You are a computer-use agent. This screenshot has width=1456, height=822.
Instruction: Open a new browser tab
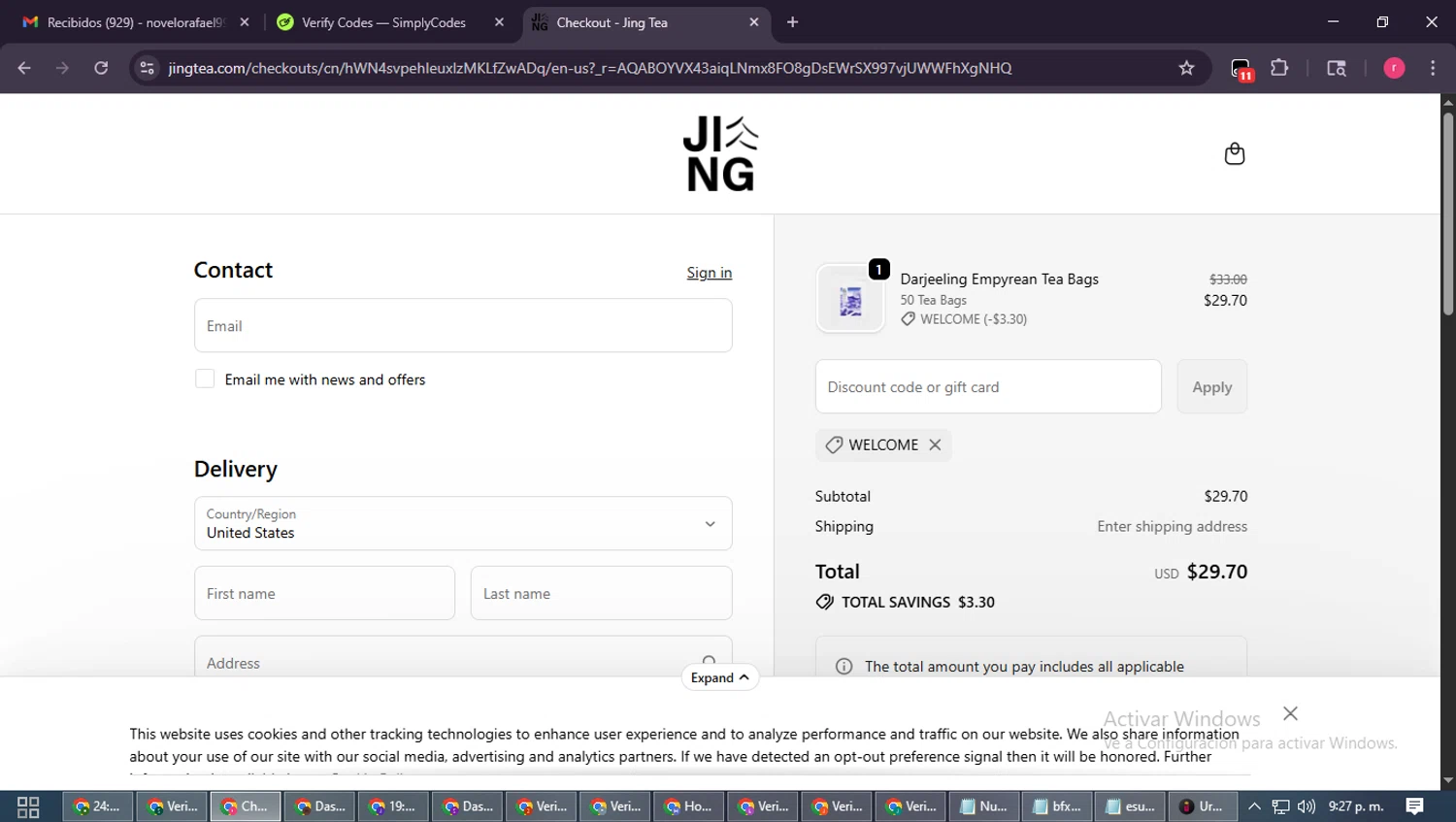tap(793, 22)
